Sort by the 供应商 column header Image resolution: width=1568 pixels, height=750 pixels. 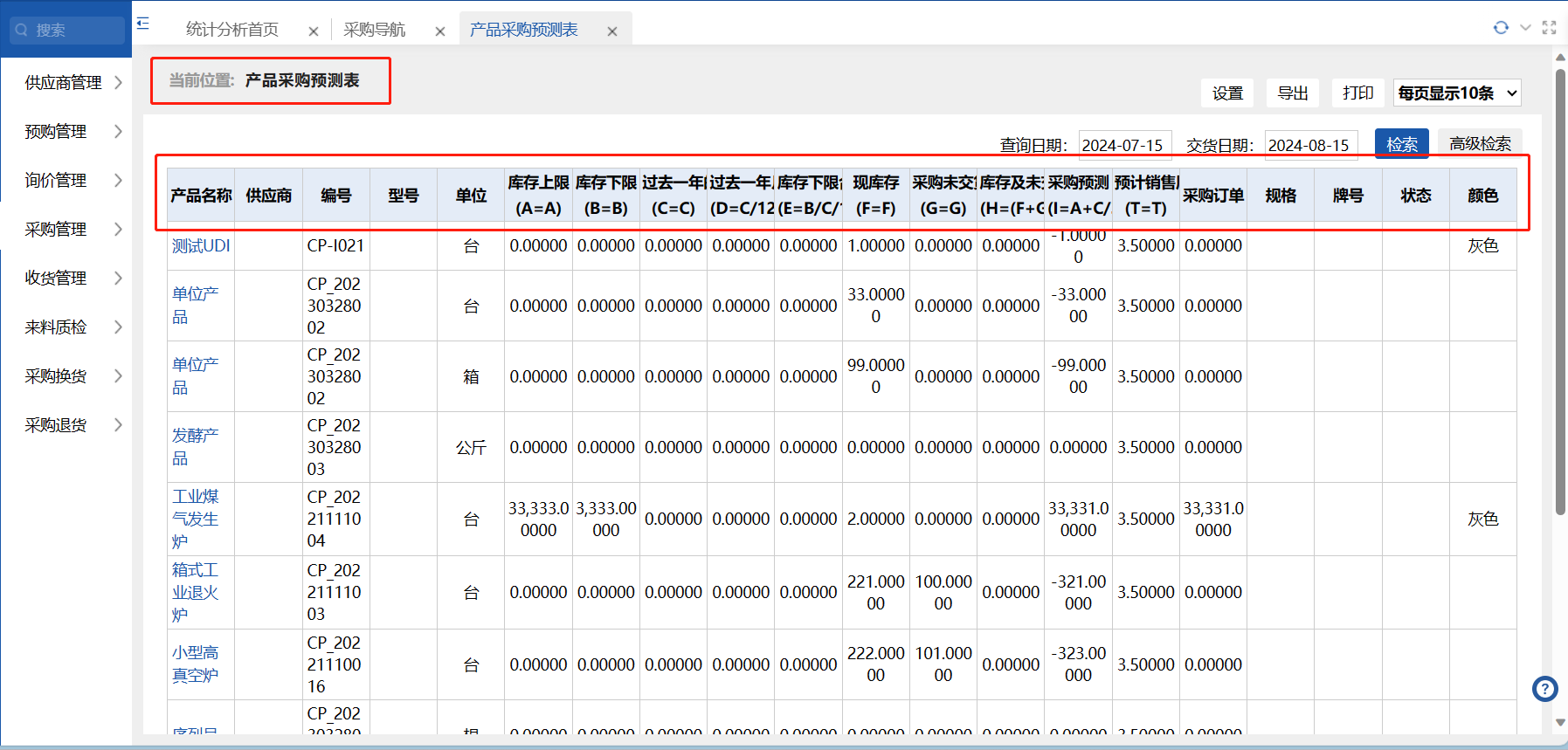coord(269,196)
